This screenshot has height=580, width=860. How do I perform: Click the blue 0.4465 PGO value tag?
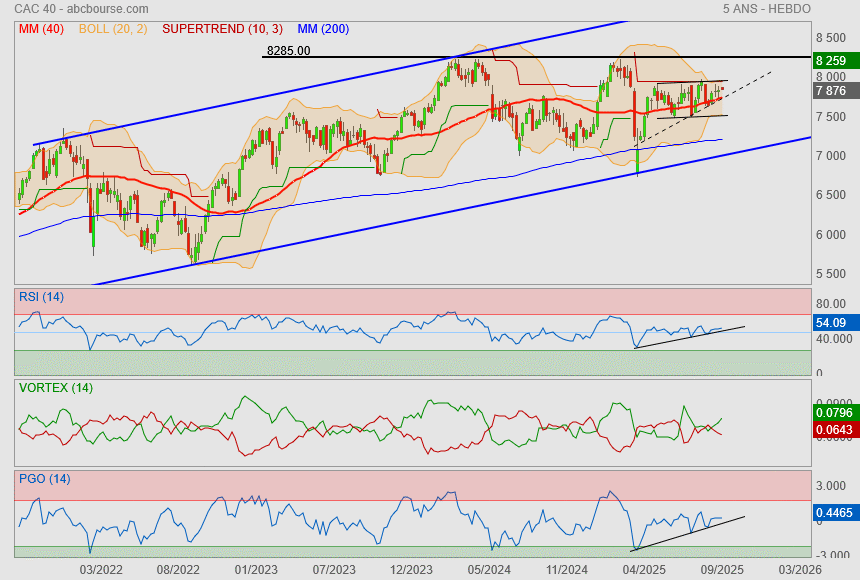pyautogui.click(x=833, y=512)
